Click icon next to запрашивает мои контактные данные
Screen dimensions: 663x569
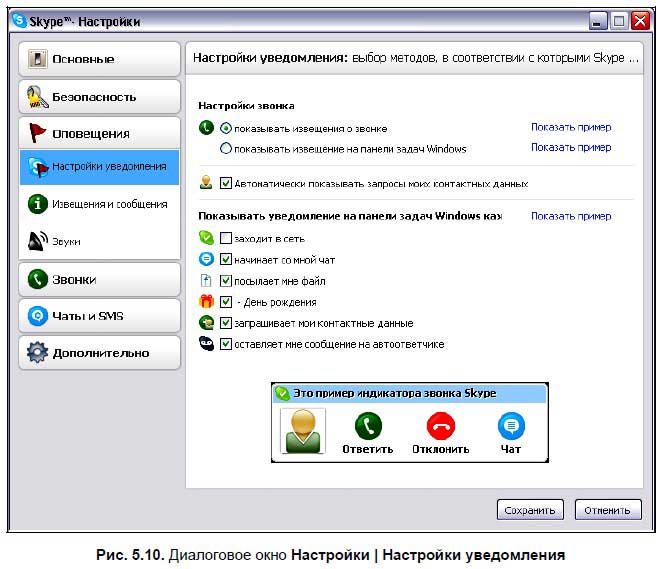pos(206,323)
